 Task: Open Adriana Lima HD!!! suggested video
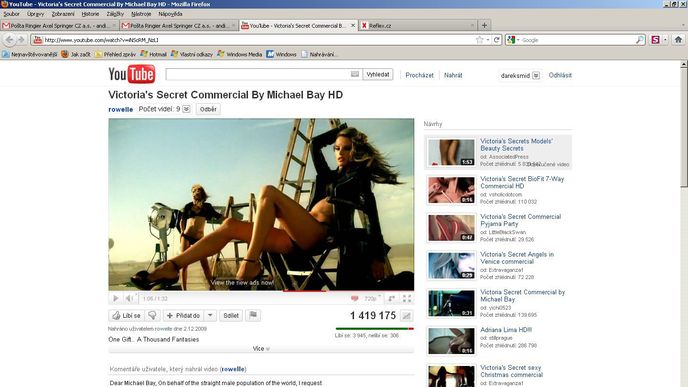coord(506,330)
